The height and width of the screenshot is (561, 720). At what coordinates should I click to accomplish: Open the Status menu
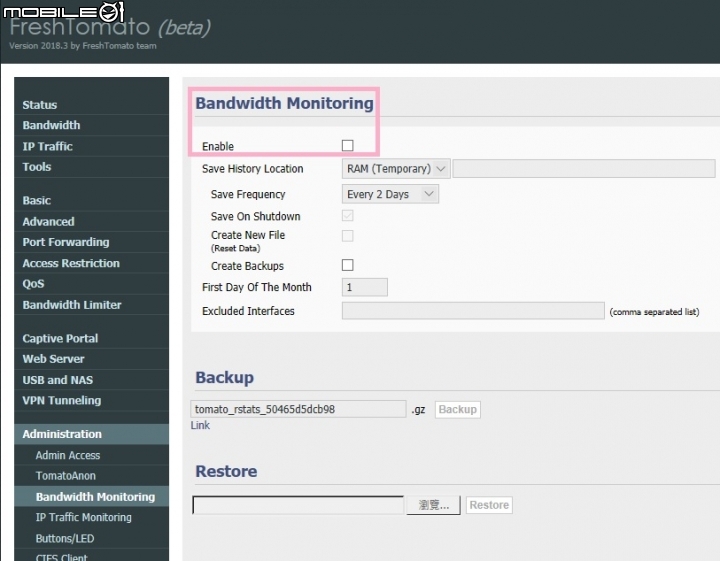tap(91, 105)
